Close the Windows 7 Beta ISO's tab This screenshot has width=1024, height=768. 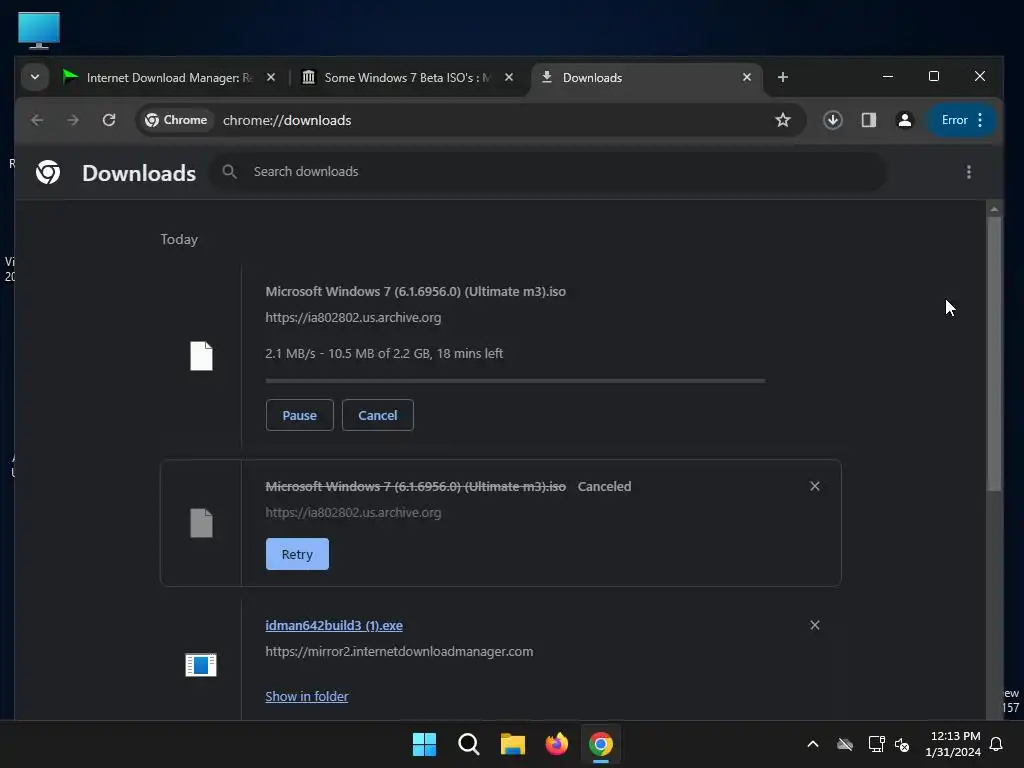[x=509, y=77]
